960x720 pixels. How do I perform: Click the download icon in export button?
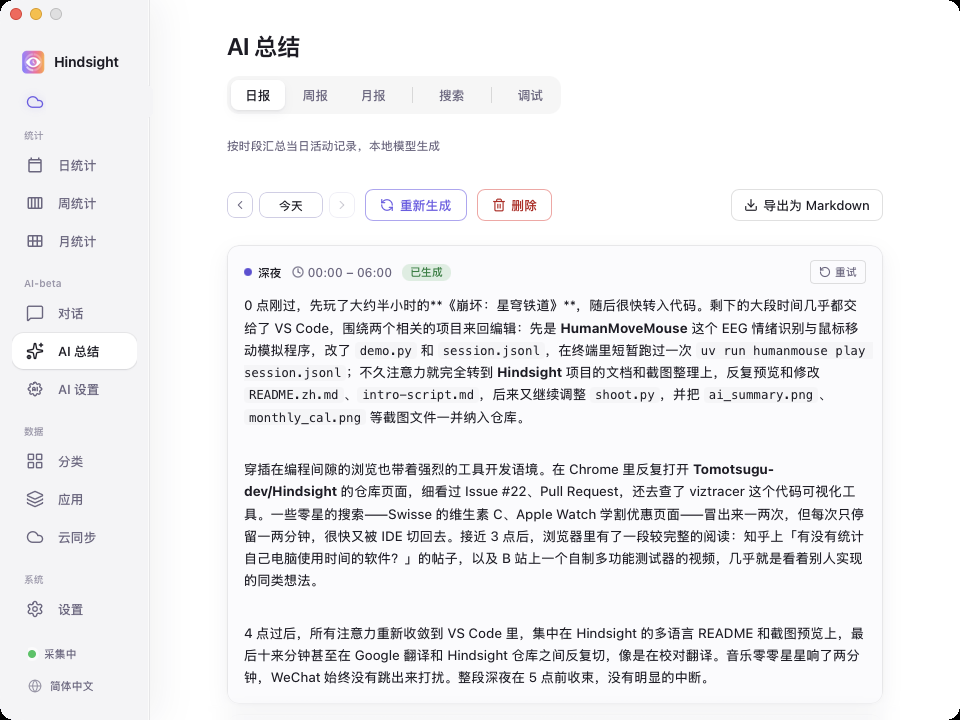(751, 205)
